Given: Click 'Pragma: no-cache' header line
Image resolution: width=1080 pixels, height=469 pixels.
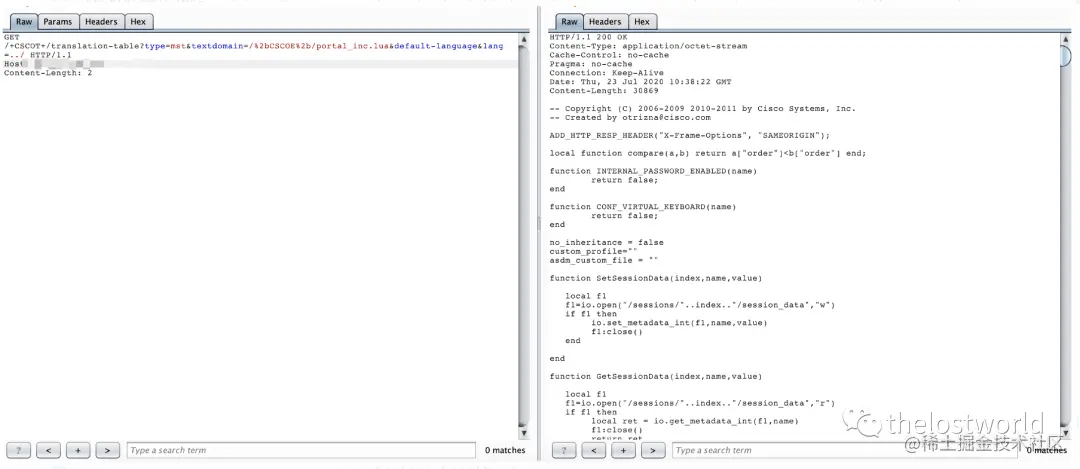Looking at the screenshot, I should click(591, 64).
